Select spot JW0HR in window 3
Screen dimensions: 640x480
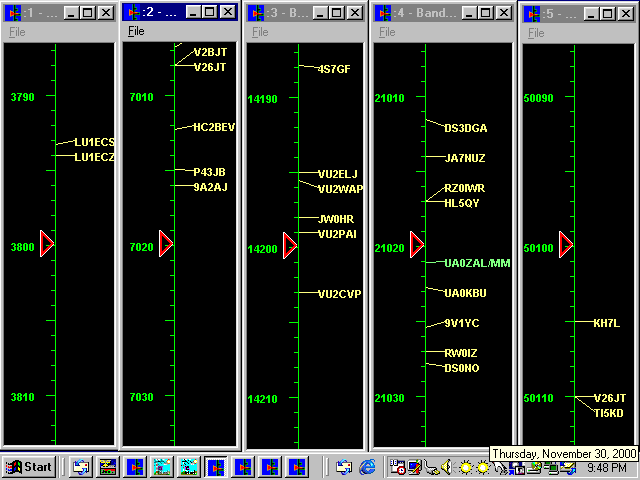(336, 219)
